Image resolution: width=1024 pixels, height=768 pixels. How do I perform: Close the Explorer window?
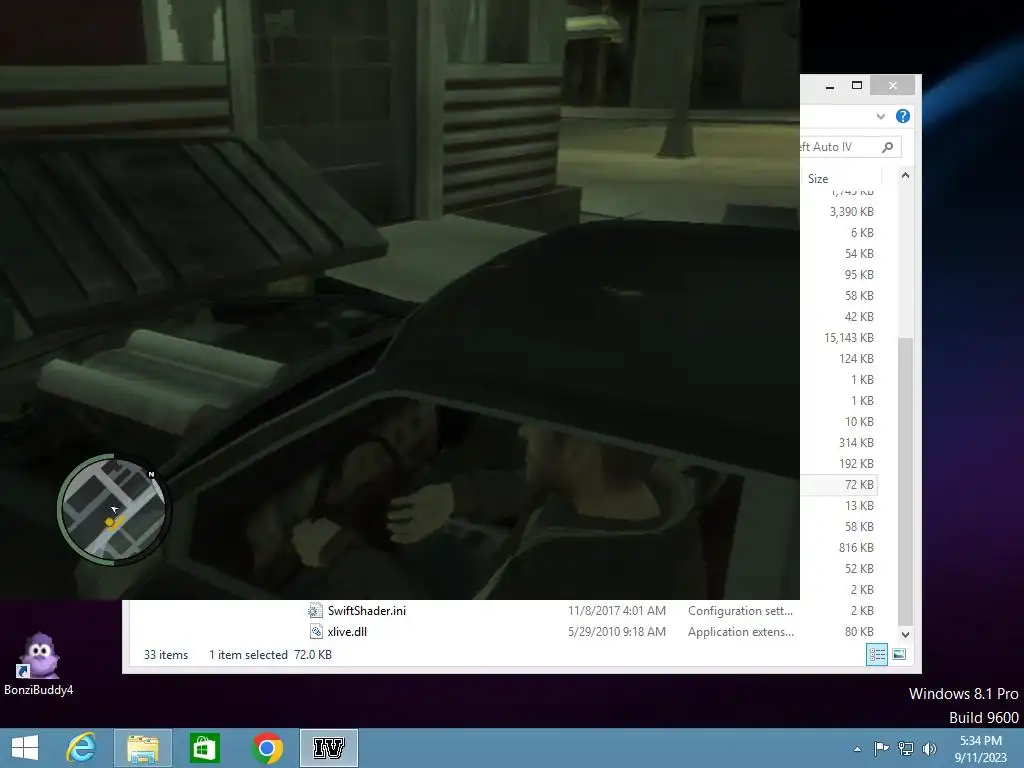(893, 86)
